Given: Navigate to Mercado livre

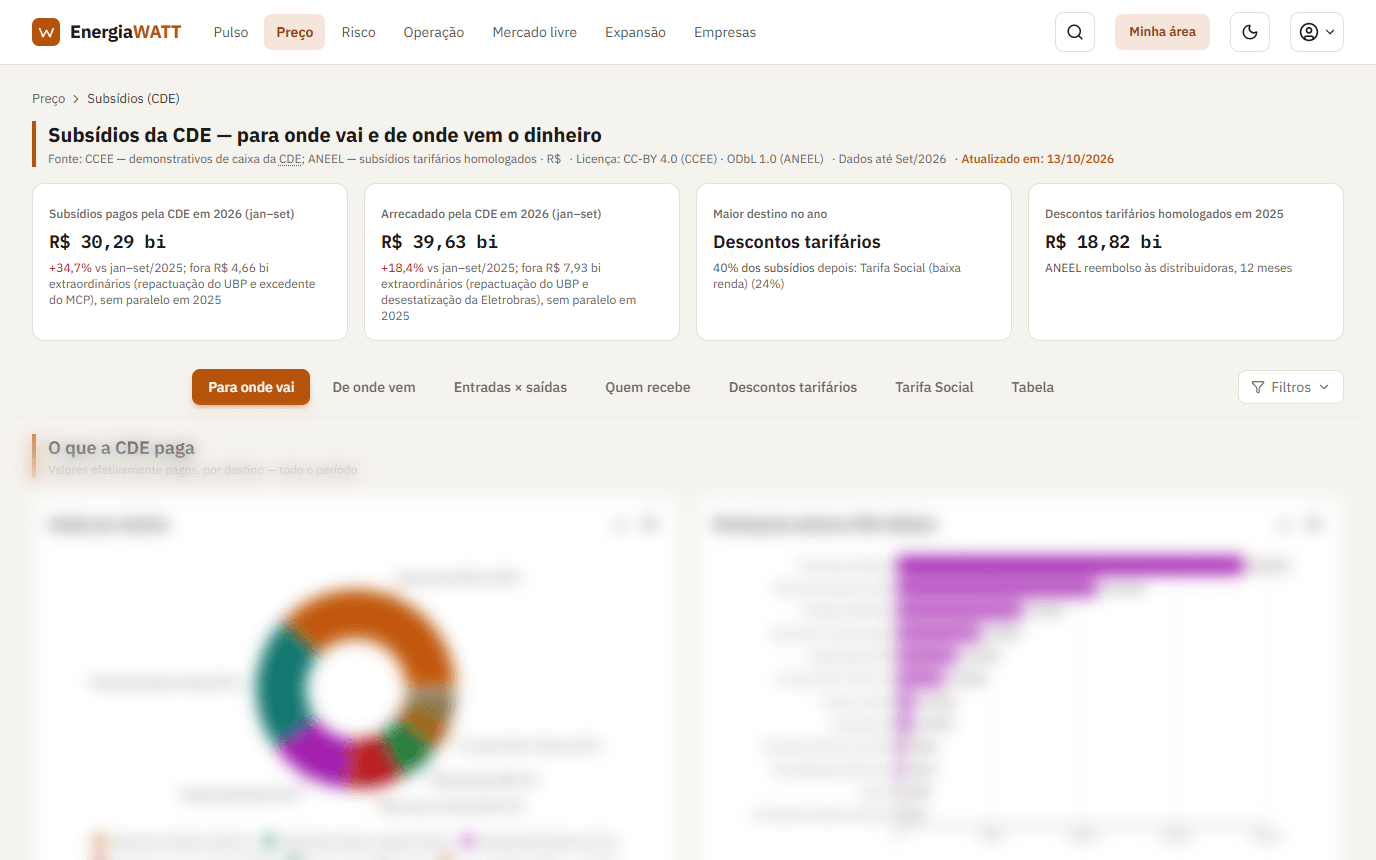Looking at the screenshot, I should tap(535, 32).
